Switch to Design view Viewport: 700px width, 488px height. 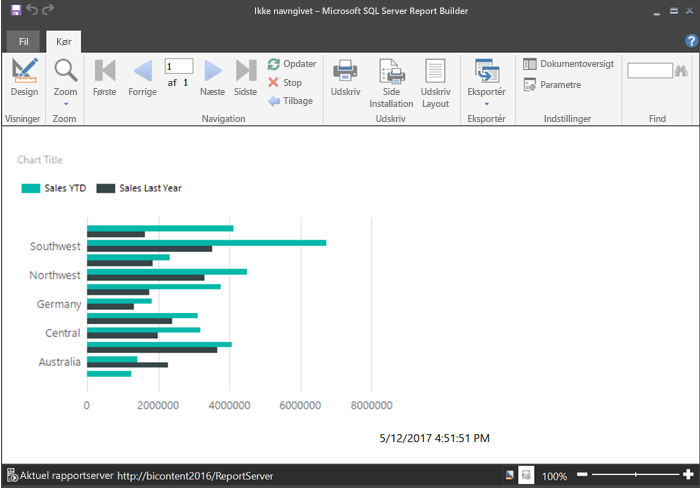(24, 77)
